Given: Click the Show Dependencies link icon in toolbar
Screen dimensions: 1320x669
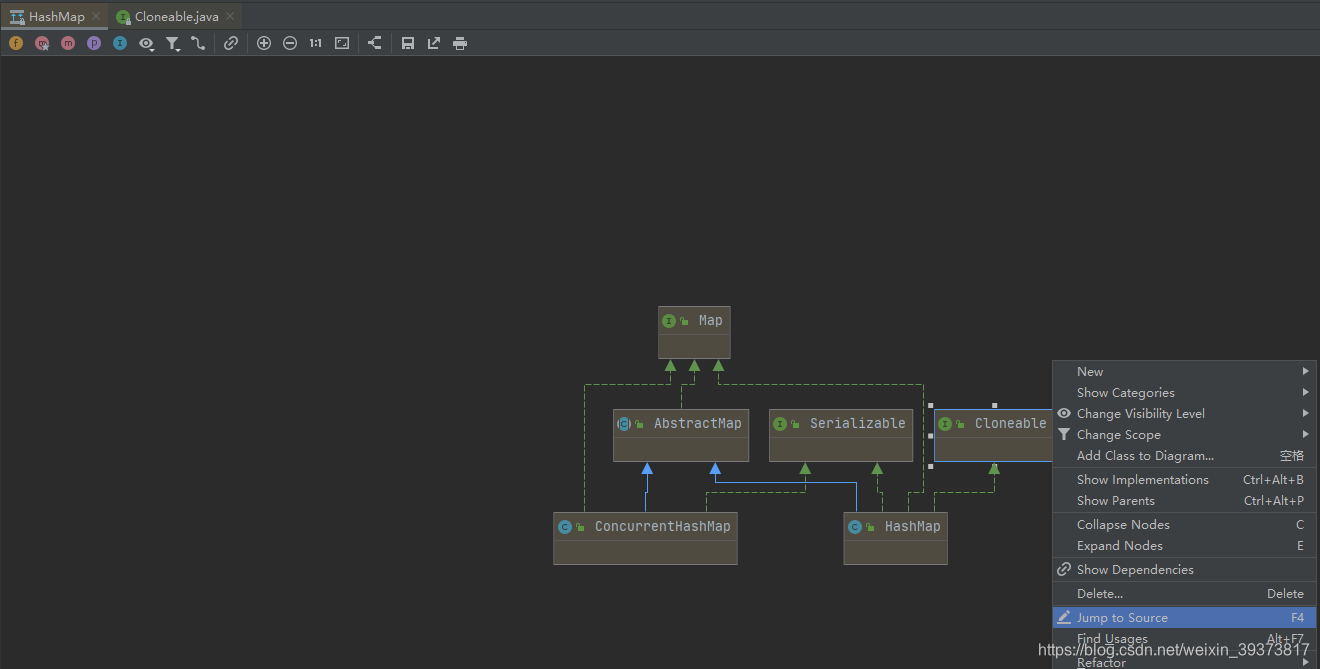Looking at the screenshot, I should [x=231, y=43].
